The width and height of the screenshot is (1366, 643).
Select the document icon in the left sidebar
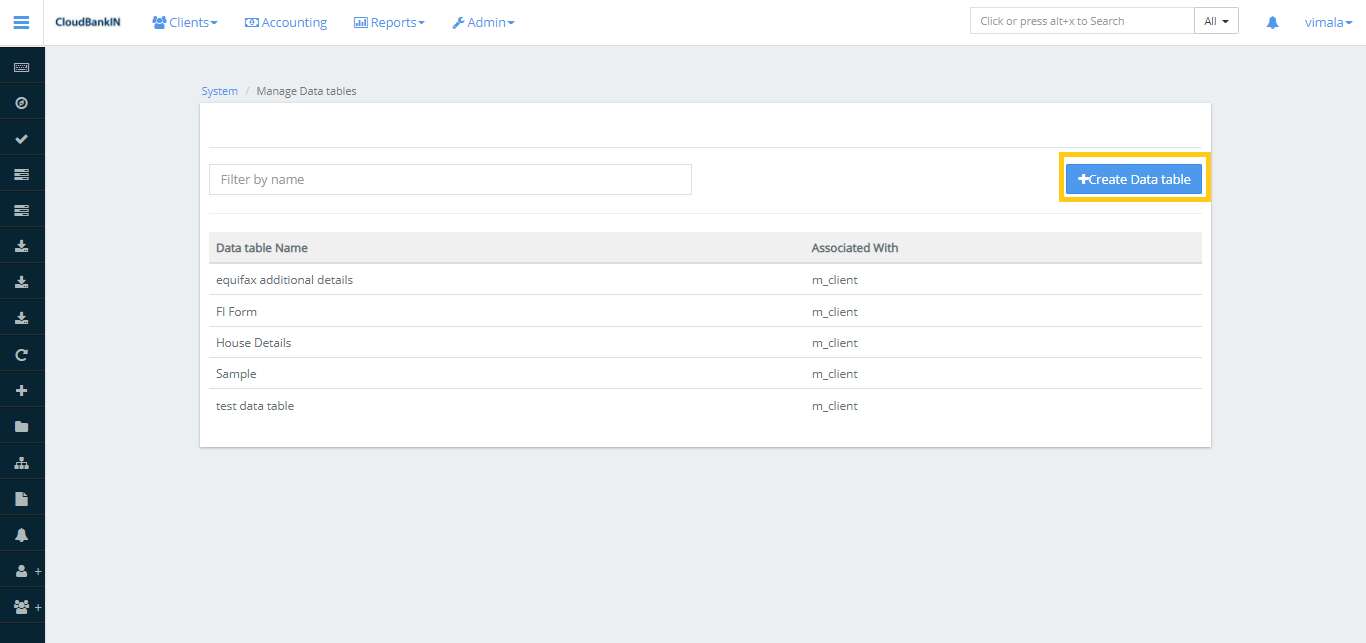(22, 497)
